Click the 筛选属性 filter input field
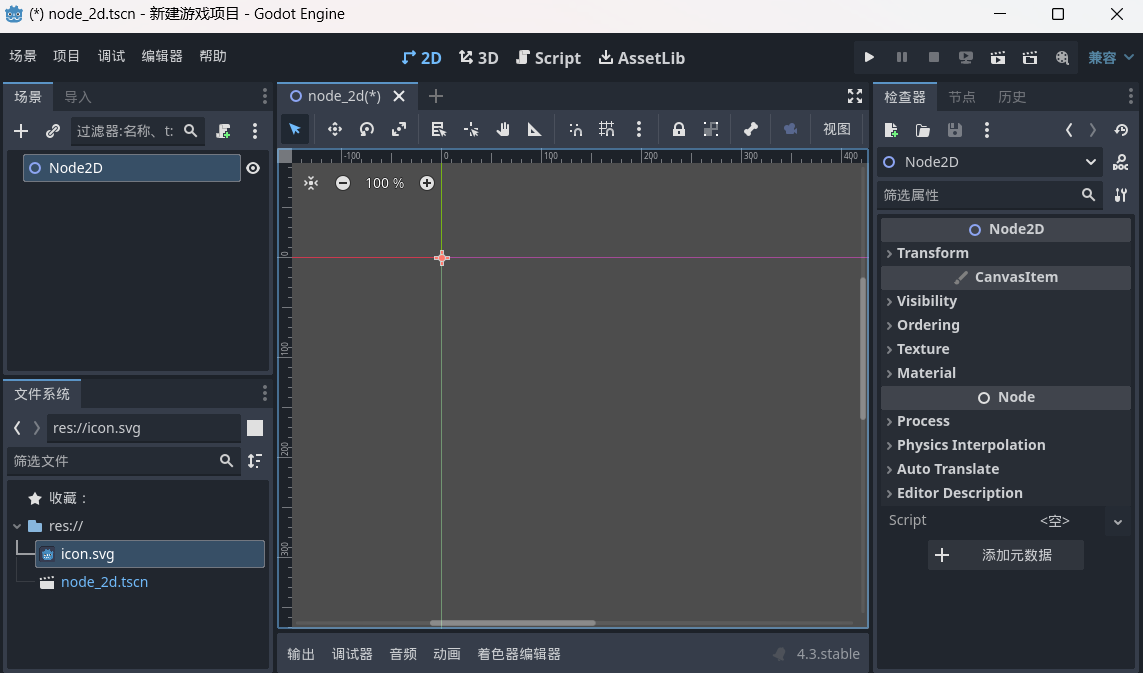Viewport: 1143px width, 673px height. 978,195
